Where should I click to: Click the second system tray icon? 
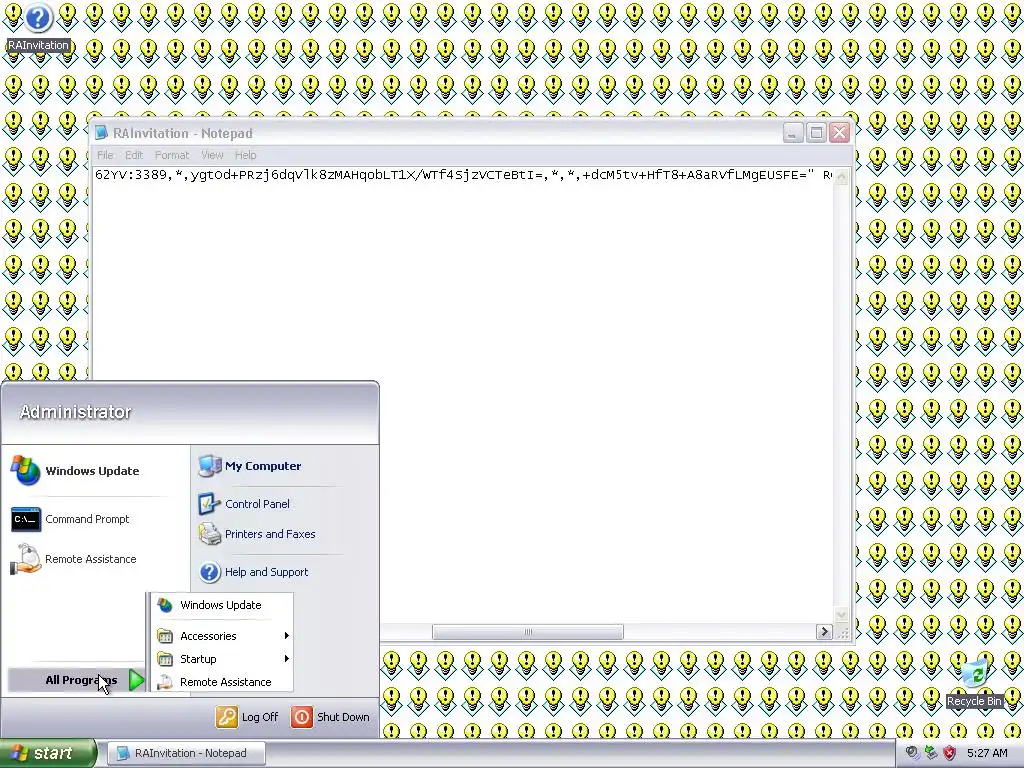931,753
